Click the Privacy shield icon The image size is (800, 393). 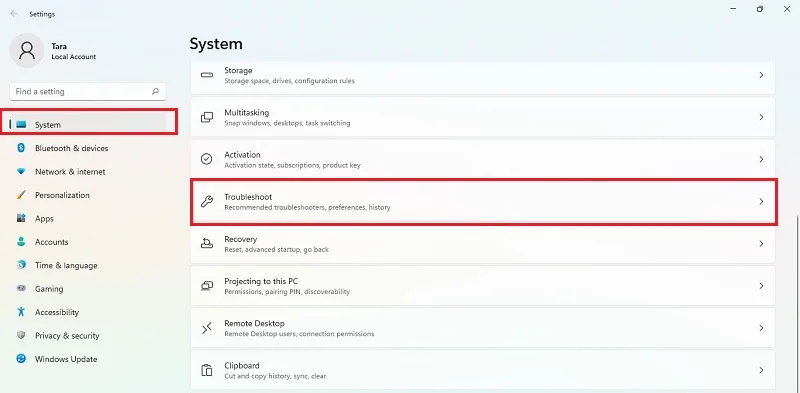(x=21, y=335)
